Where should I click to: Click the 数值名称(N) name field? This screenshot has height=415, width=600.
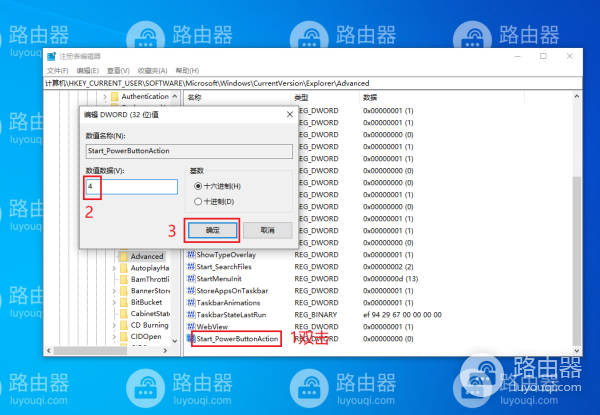[x=189, y=151]
